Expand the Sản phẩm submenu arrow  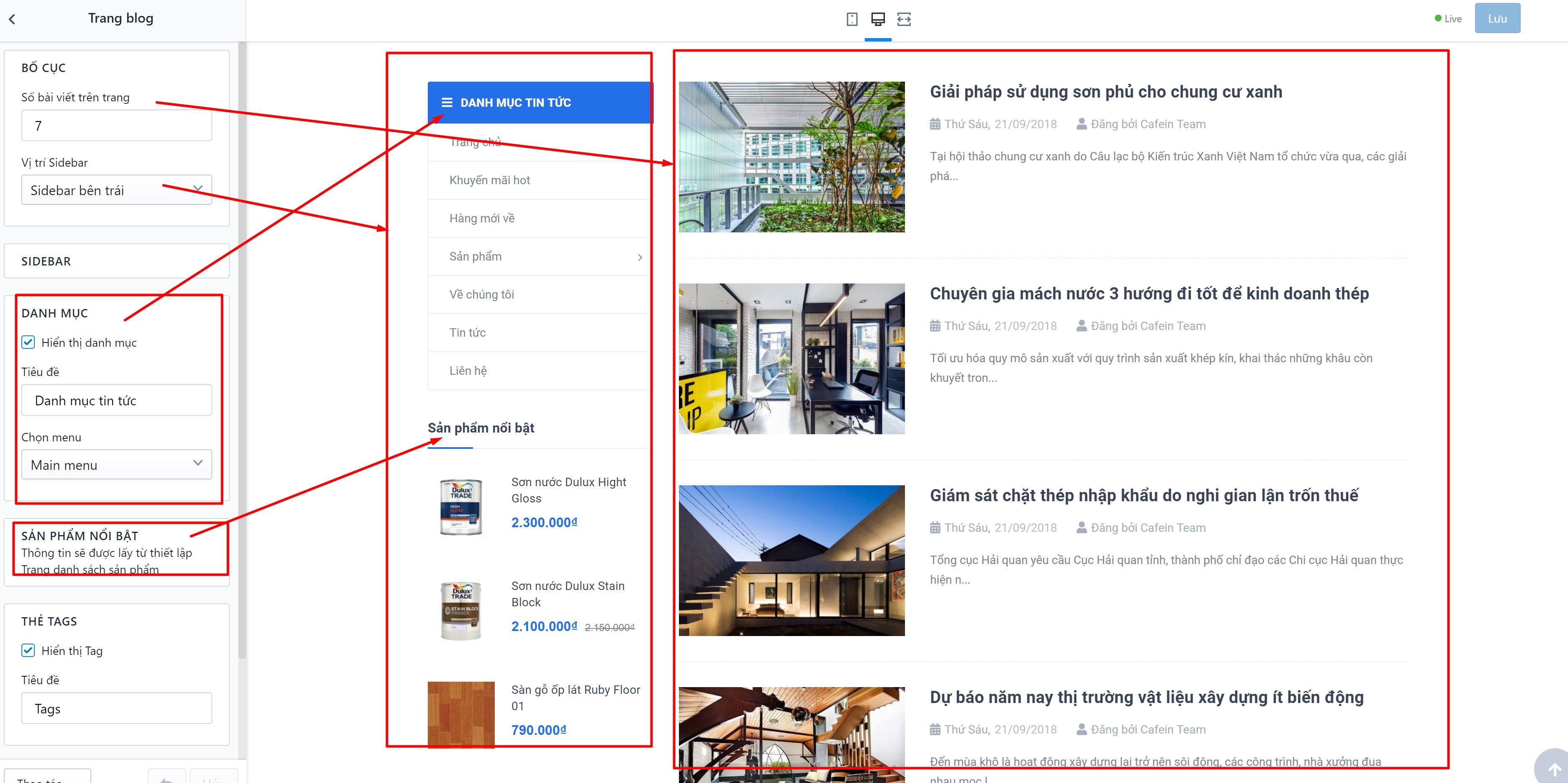[x=640, y=257]
